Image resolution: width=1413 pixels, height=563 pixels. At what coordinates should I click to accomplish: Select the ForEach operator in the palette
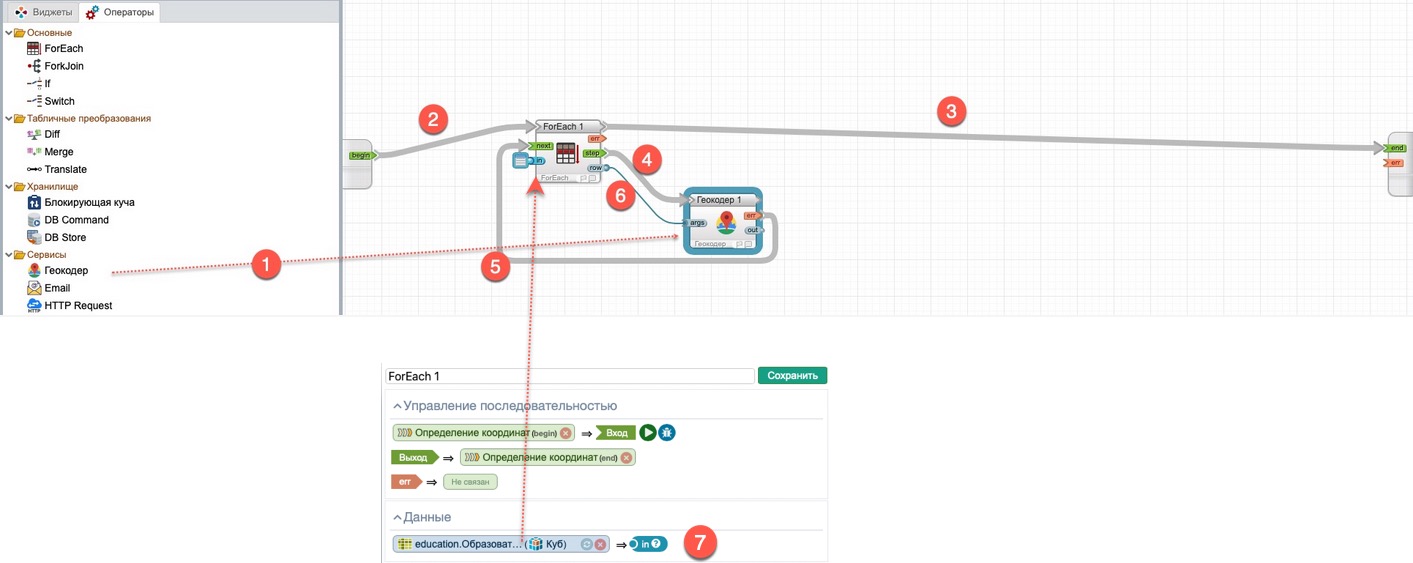click(x=63, y=48)
